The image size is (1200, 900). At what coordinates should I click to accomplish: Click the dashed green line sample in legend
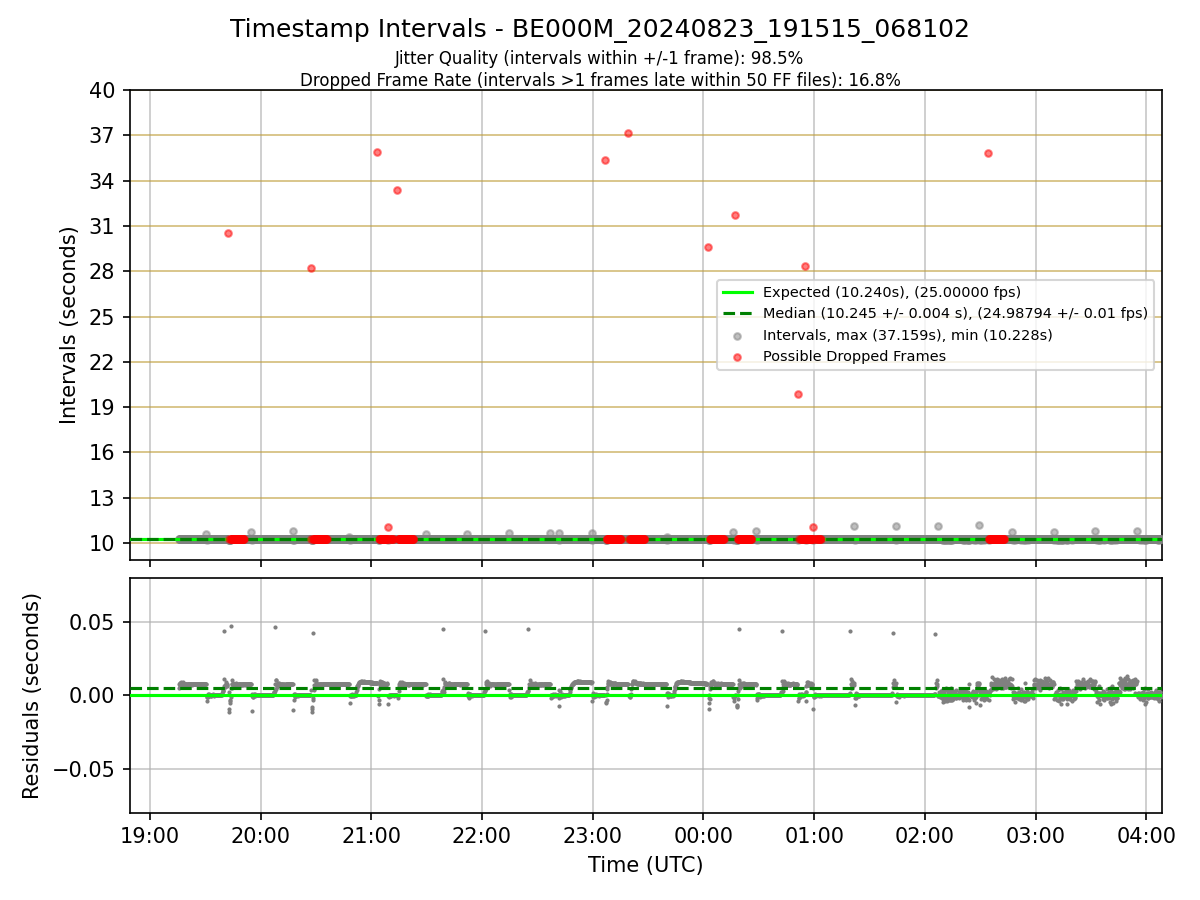click(738, 314)
